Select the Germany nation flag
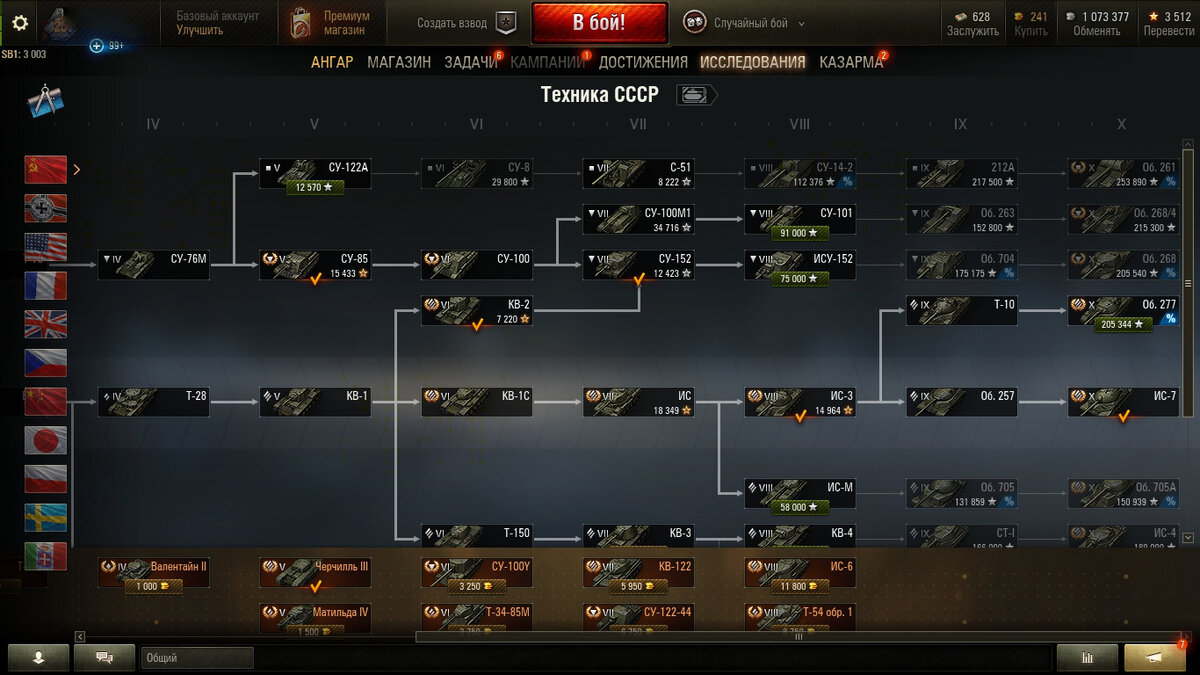The height and width of the screenshot is (675, 1200). click(x=46, y=208)
